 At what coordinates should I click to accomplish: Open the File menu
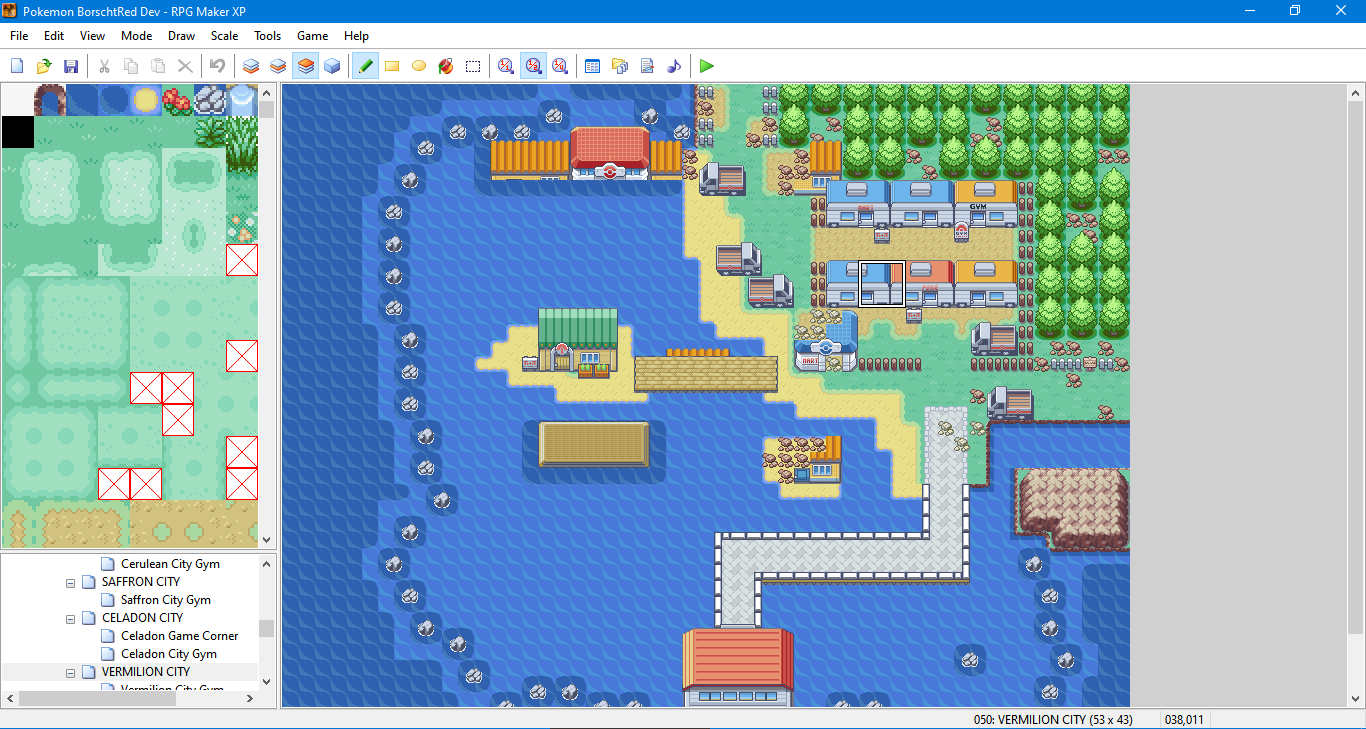pyautogui.click(x=19, y=35)
